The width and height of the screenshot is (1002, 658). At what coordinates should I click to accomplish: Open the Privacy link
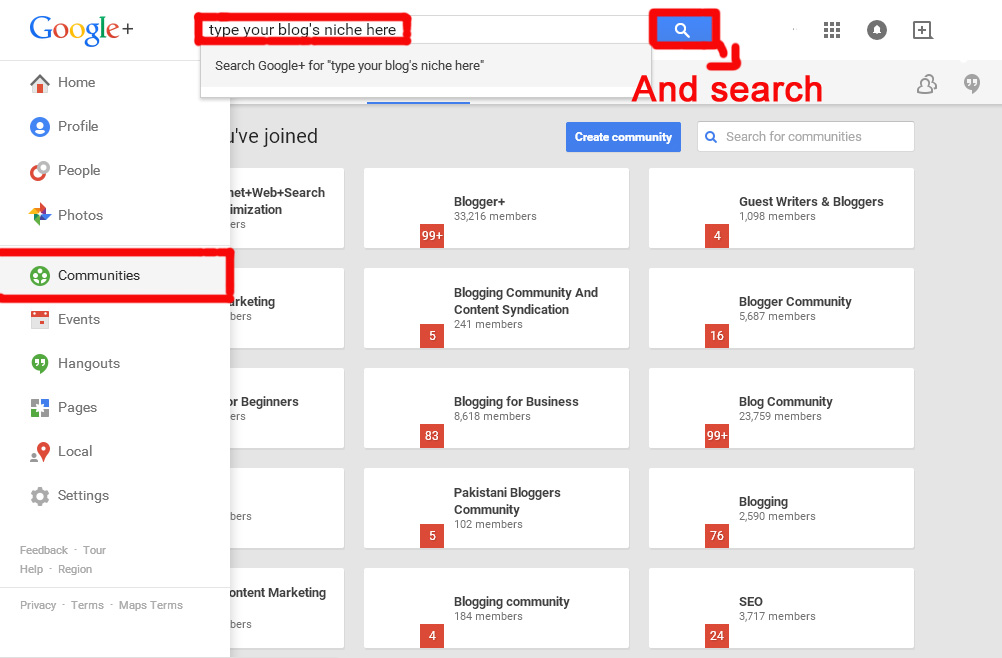tap(38, 605)
